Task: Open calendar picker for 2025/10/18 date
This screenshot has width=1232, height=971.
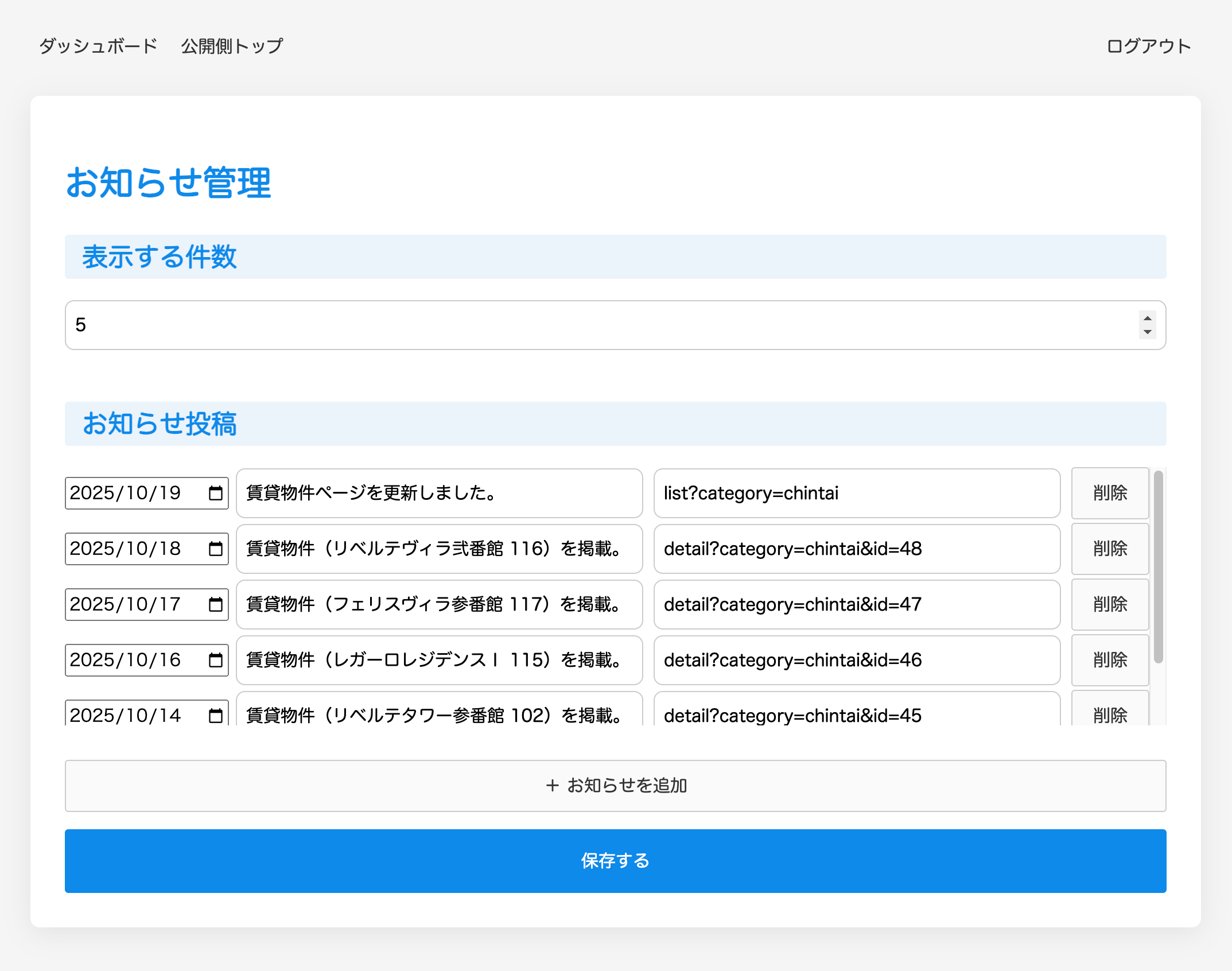Action: 215,549
